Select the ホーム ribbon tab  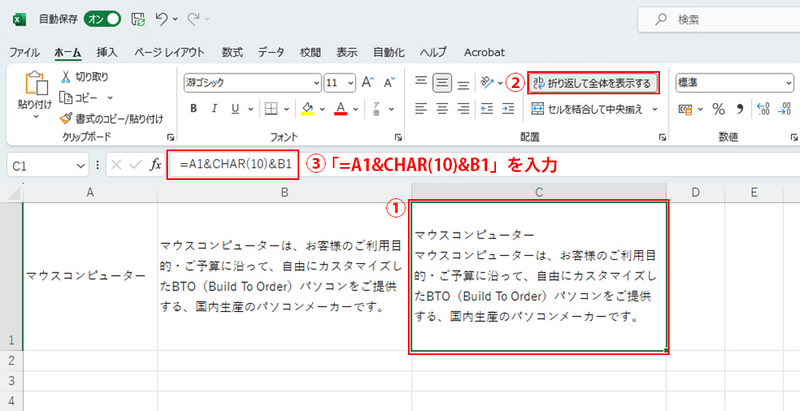click(68, 52)
